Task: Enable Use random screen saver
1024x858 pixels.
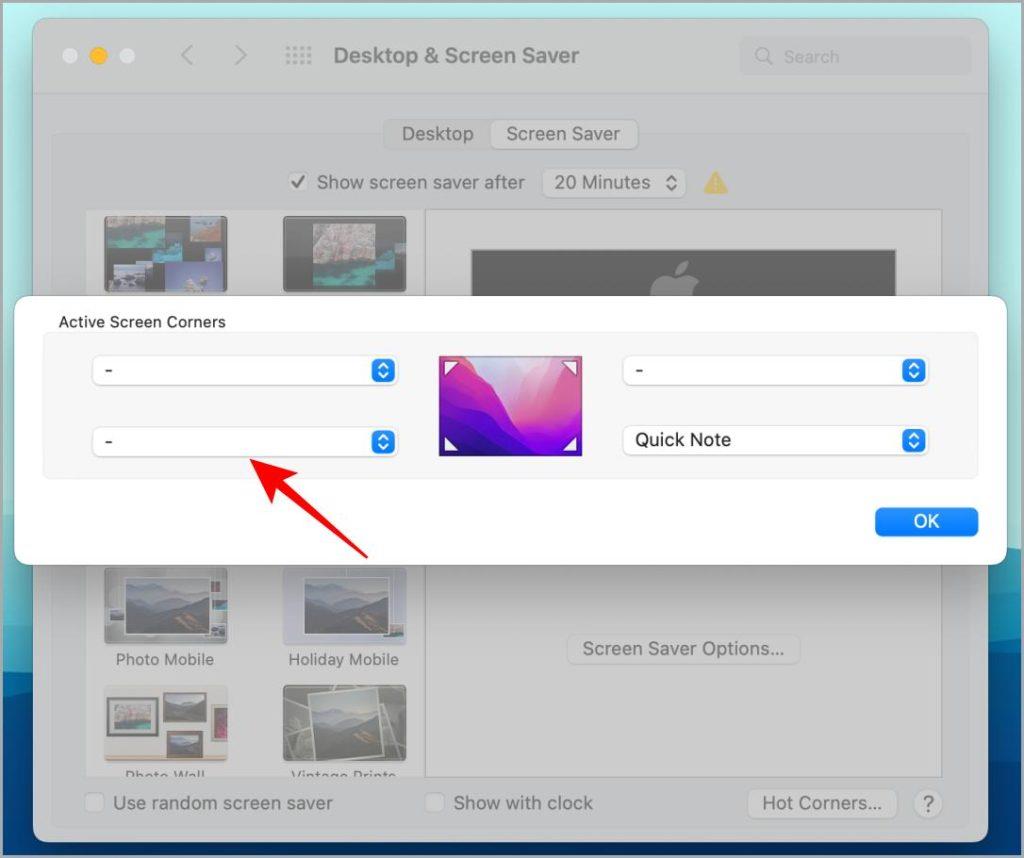Action: (94, 803)
